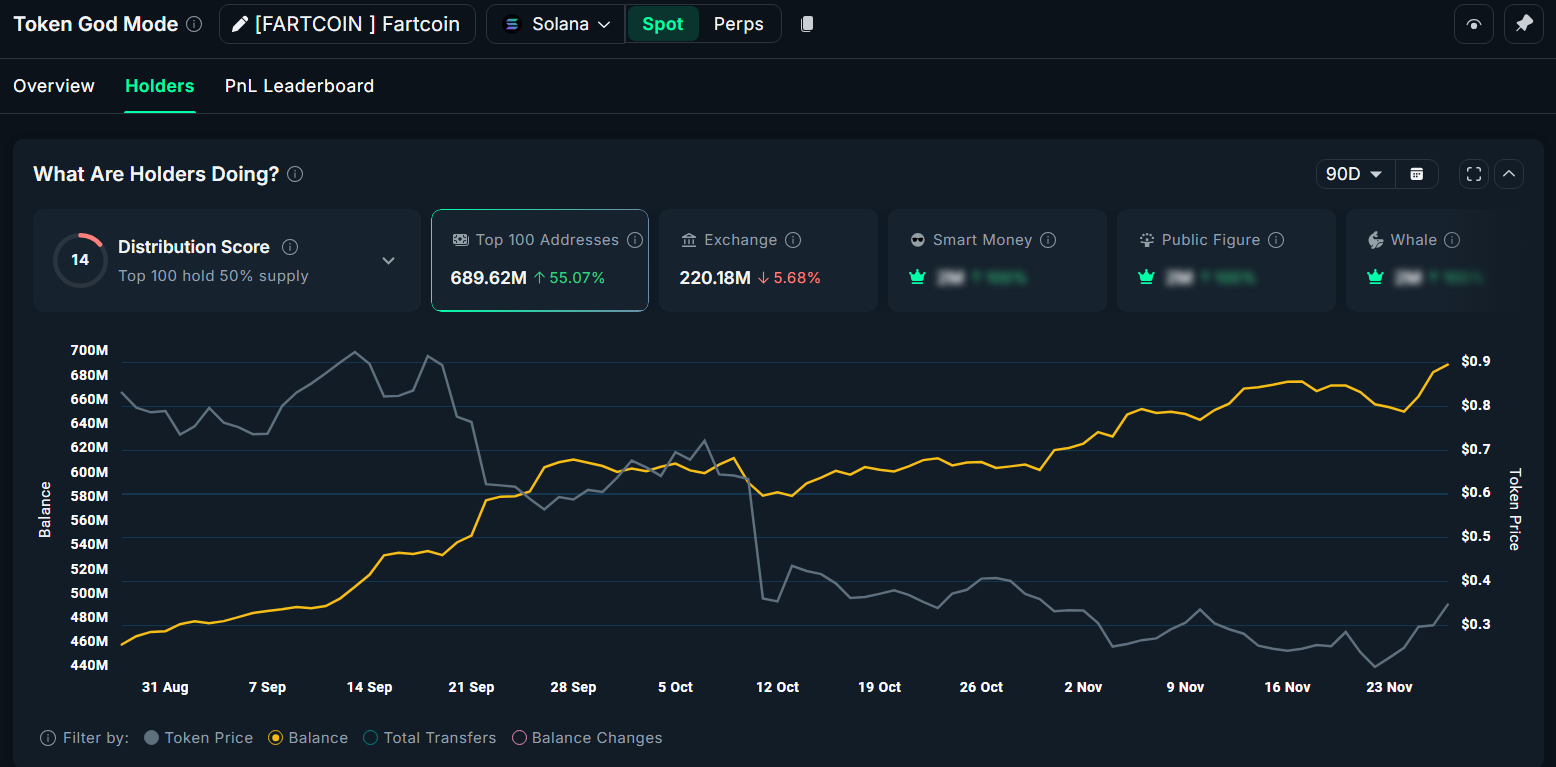Viewport: 1556px width, 767px height.
Task: Click the Whale icon on the last card
Action: [1377, 239]
